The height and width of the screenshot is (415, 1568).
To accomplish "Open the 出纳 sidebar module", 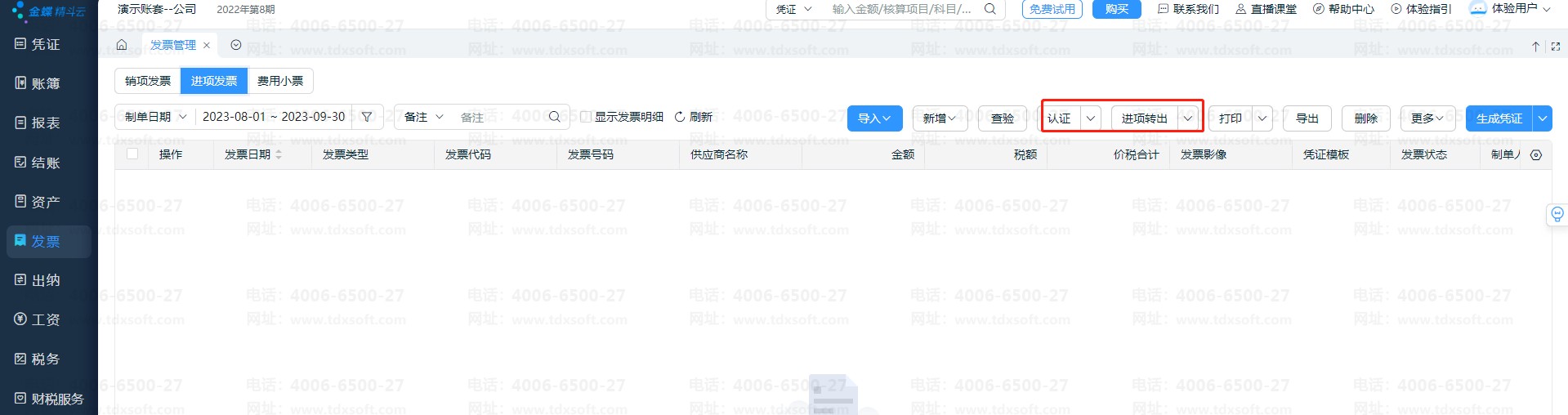I will click(x=38, y=280).
